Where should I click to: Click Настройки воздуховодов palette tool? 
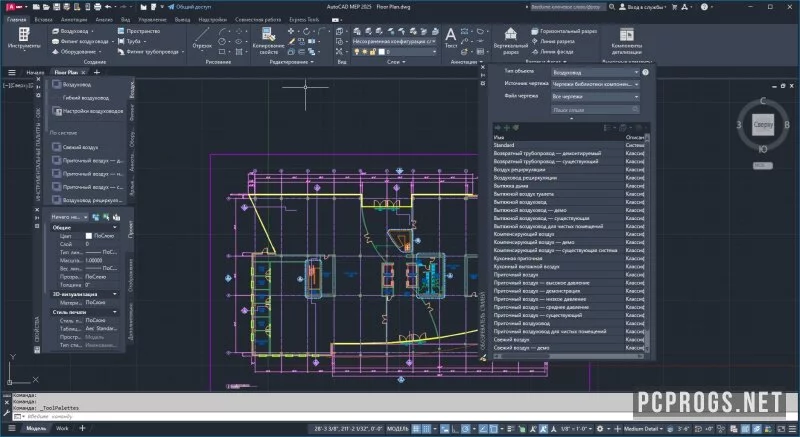click(87, 111)
